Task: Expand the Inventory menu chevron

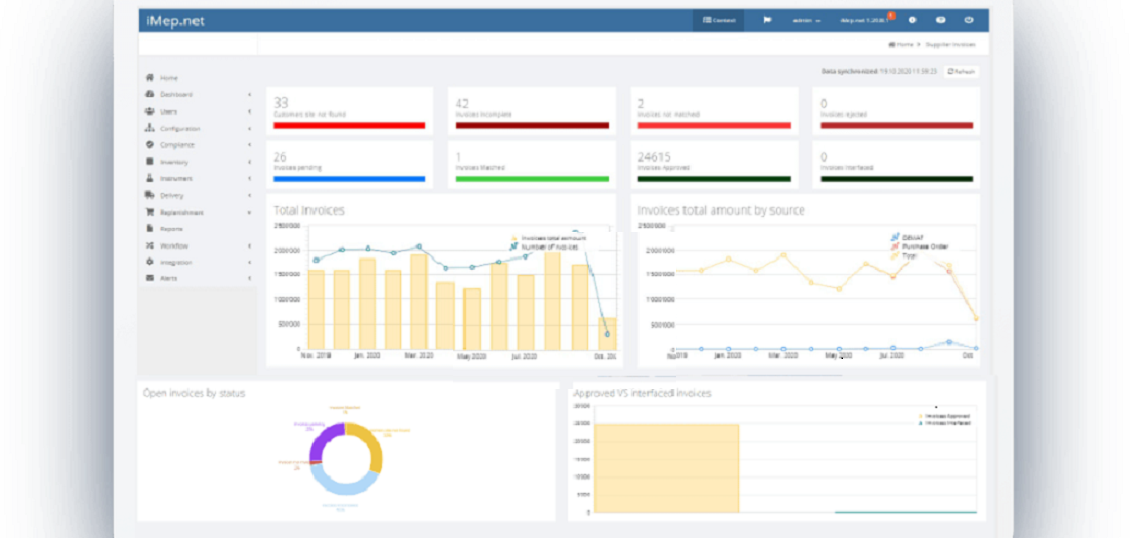Action: coord(249,162)
